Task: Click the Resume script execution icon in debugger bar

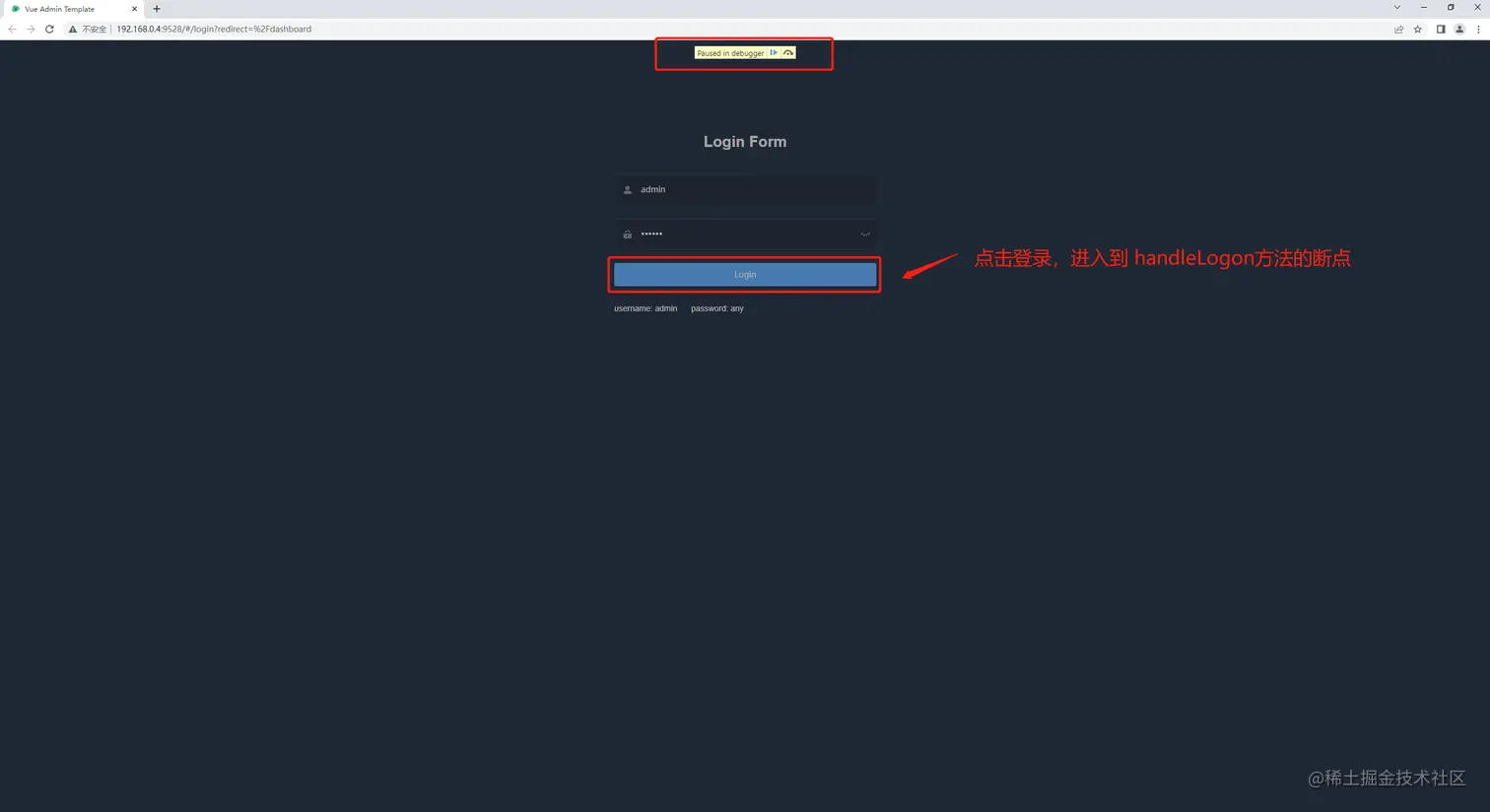Action: [774, 53]
